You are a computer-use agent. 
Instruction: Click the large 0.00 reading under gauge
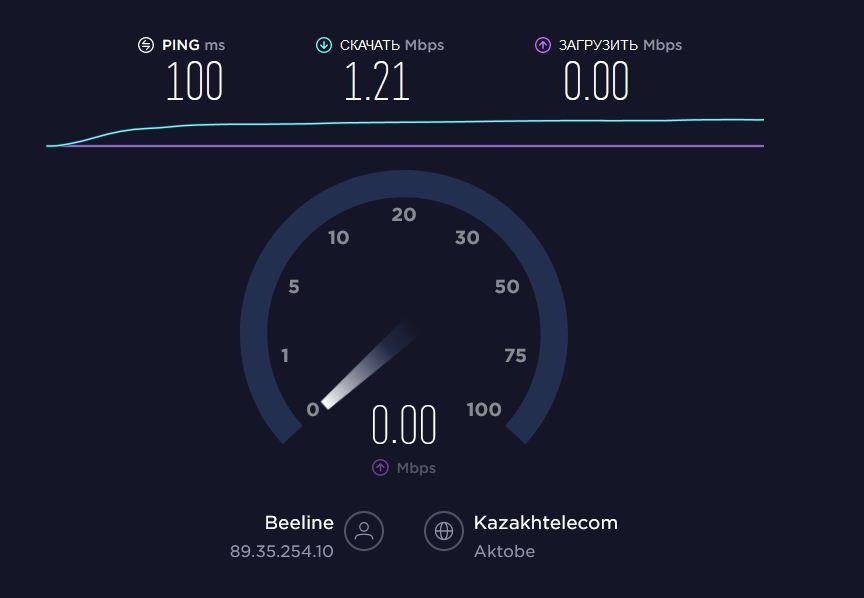tap(404, 425)
